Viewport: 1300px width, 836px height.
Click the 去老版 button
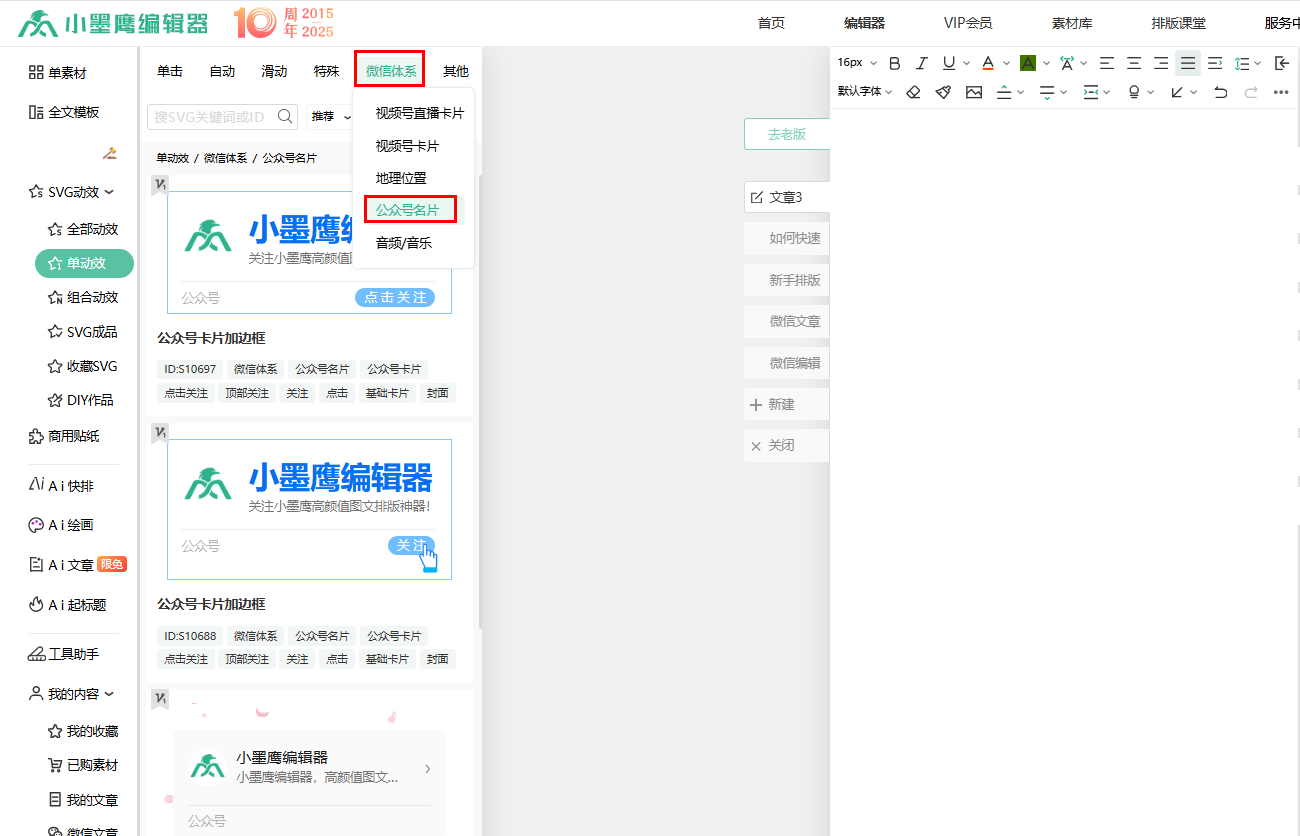[786, 134]
